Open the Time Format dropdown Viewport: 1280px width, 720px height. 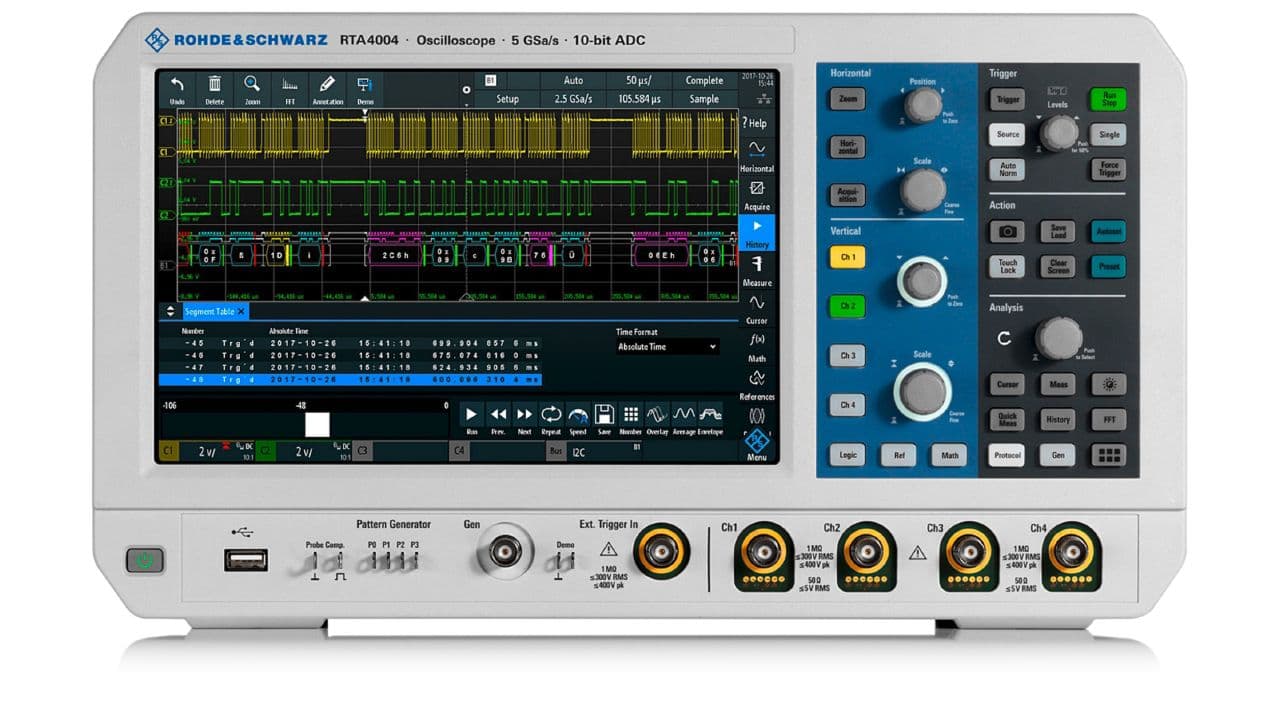pyautogui.click(x=668, y=347)
